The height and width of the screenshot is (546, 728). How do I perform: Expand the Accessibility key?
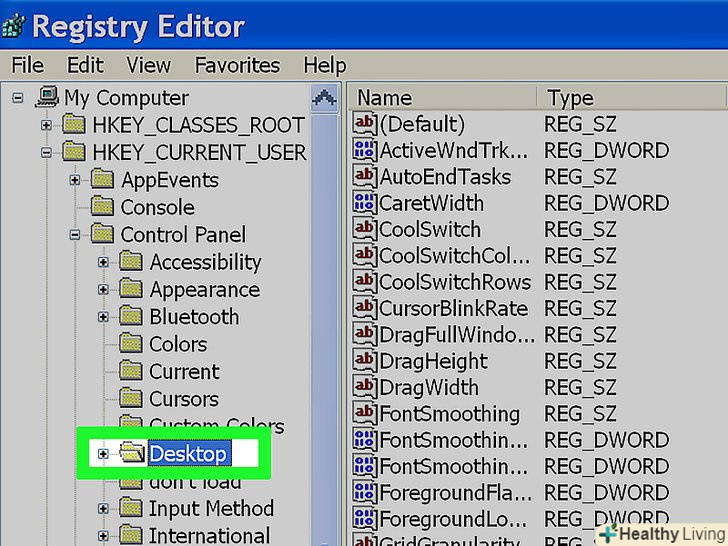(103, 262)
